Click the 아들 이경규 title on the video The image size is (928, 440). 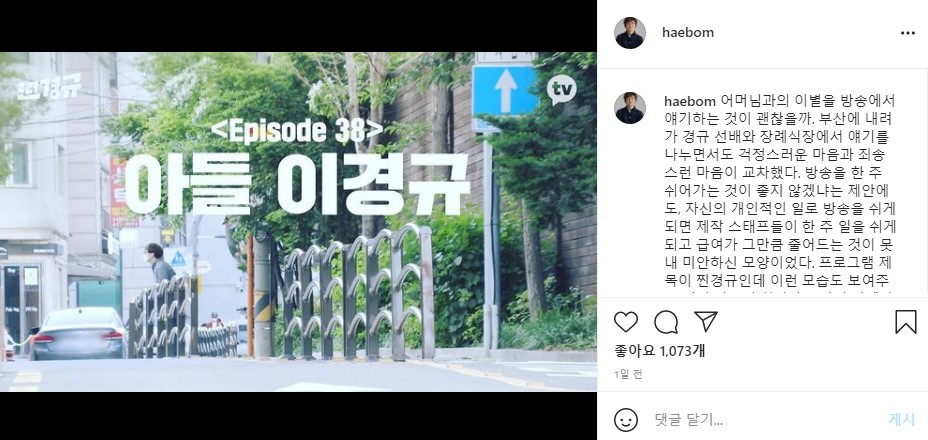297,184
